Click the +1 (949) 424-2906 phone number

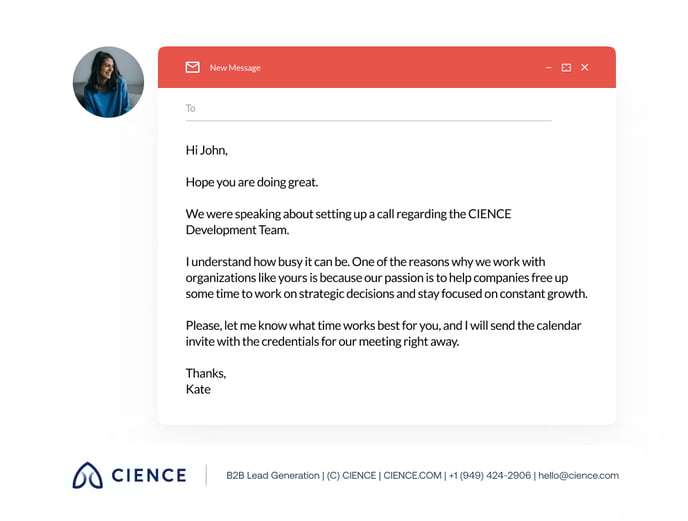(490, 475)
